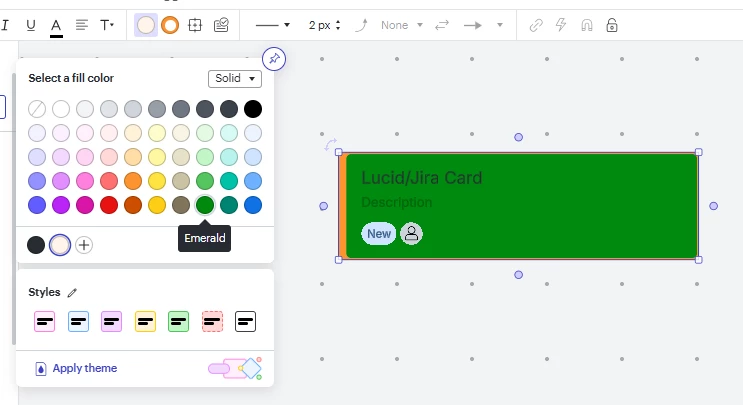743x405 pixels.
Task: Apply the pink shape style
Action: [45, 322]
